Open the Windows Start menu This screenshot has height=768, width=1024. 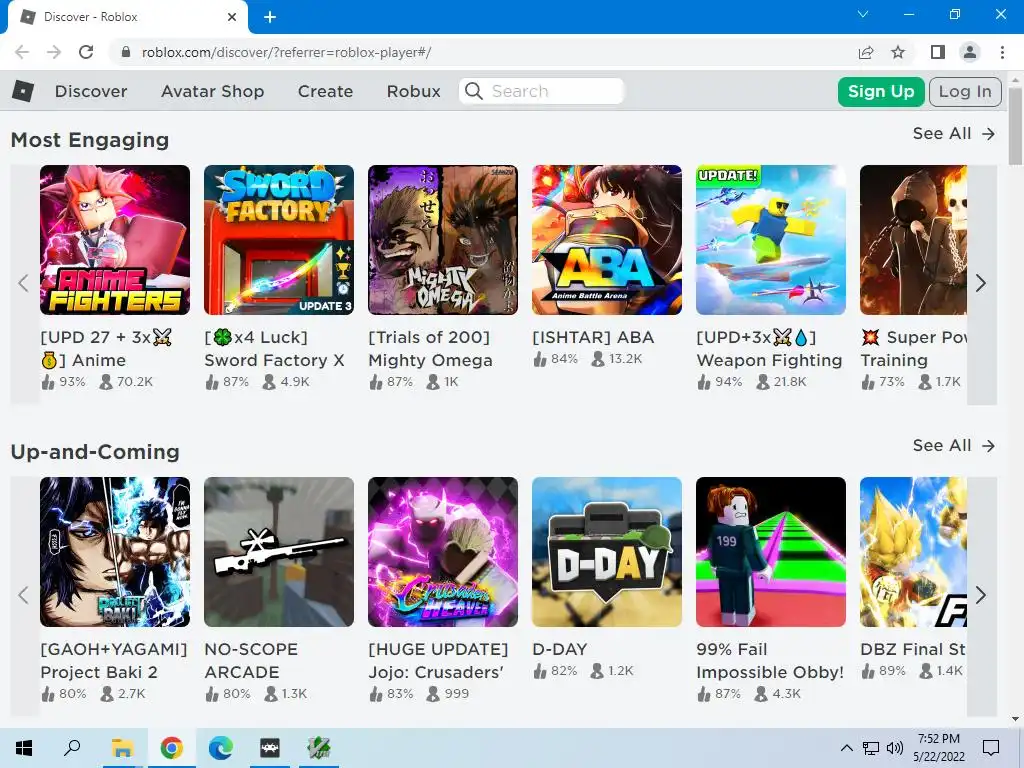24,748
